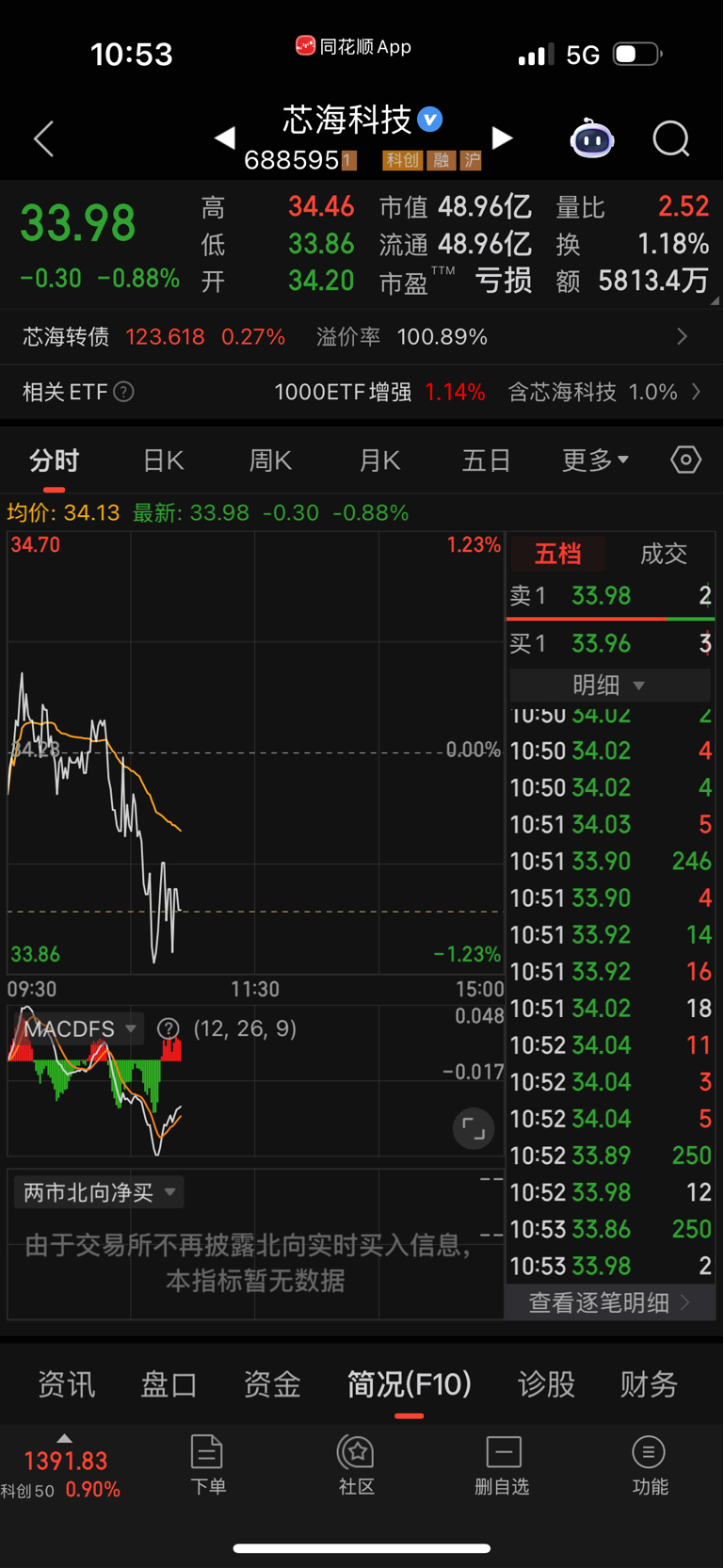This screenshot has height=1568, width=724.
Task: Go to previous stock with left triangle
Action: click(224, 138)
